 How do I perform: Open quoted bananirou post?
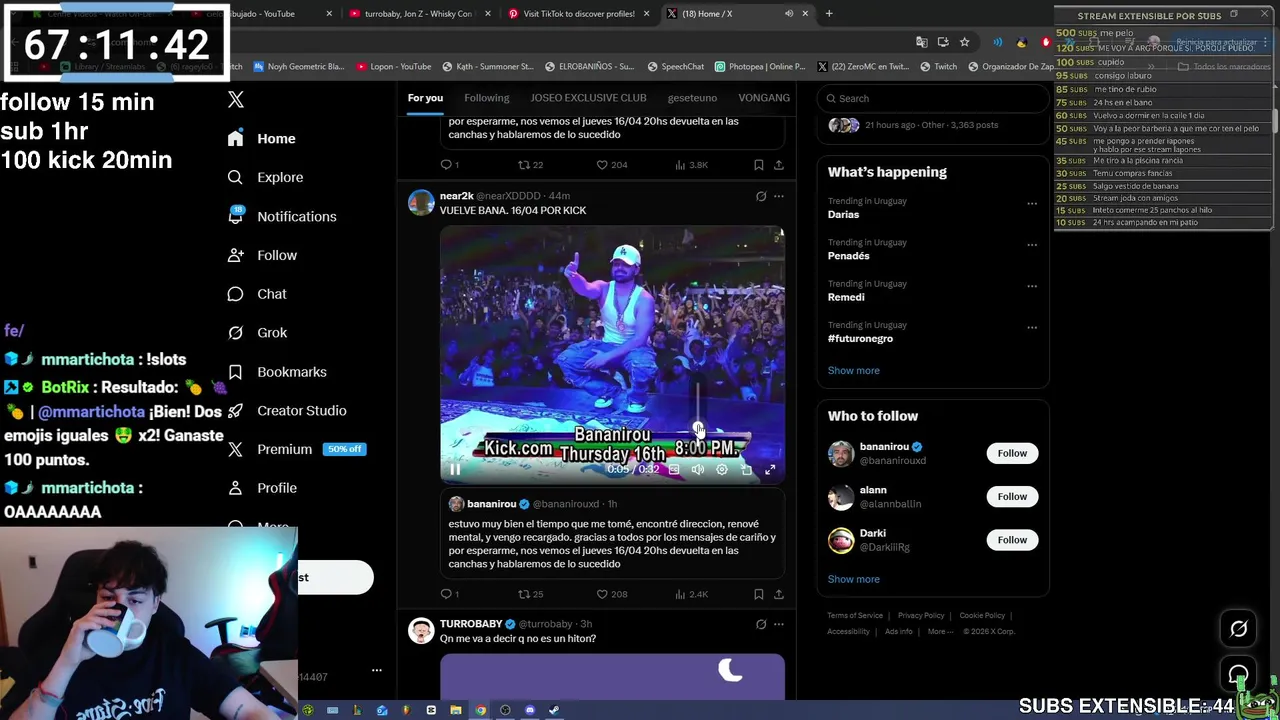(x=612, y=535)
